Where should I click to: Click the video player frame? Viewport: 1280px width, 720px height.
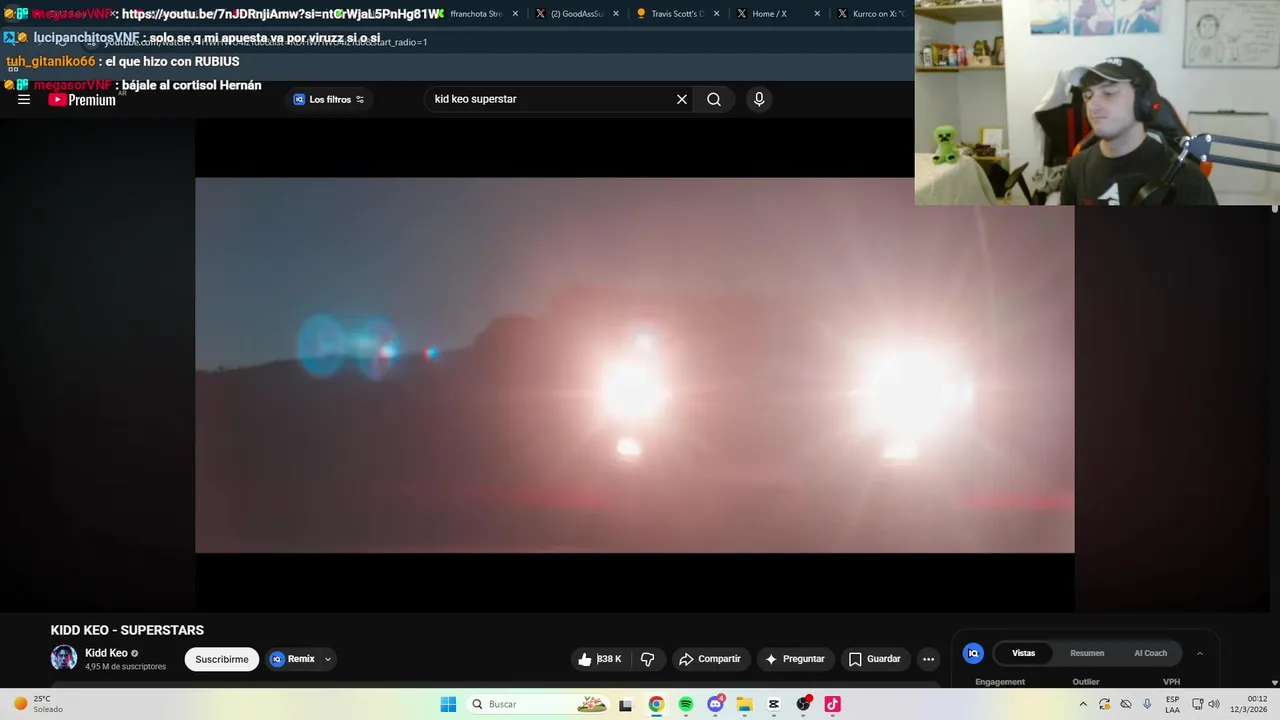634,365
